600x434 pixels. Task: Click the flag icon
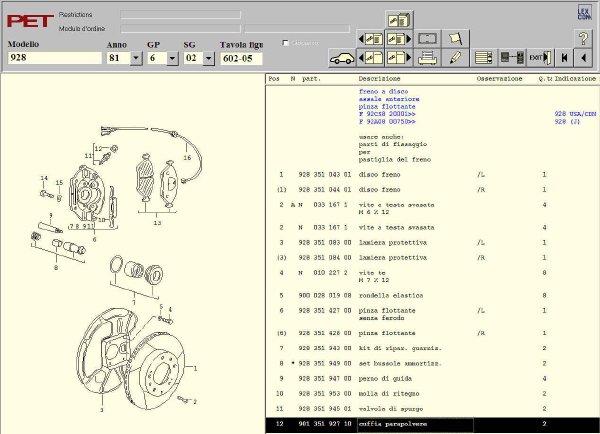pos(455,39)
